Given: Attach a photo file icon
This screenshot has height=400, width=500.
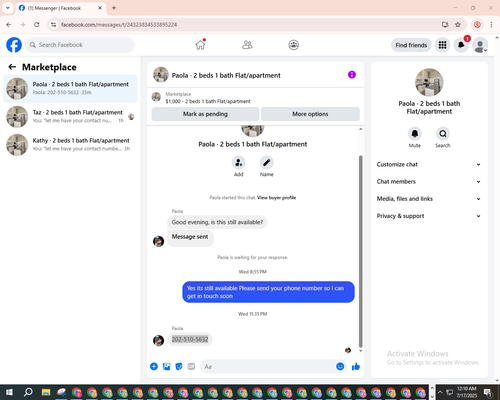Looking at the screenshot, I should pyautogui.click(x=166, y=367).
